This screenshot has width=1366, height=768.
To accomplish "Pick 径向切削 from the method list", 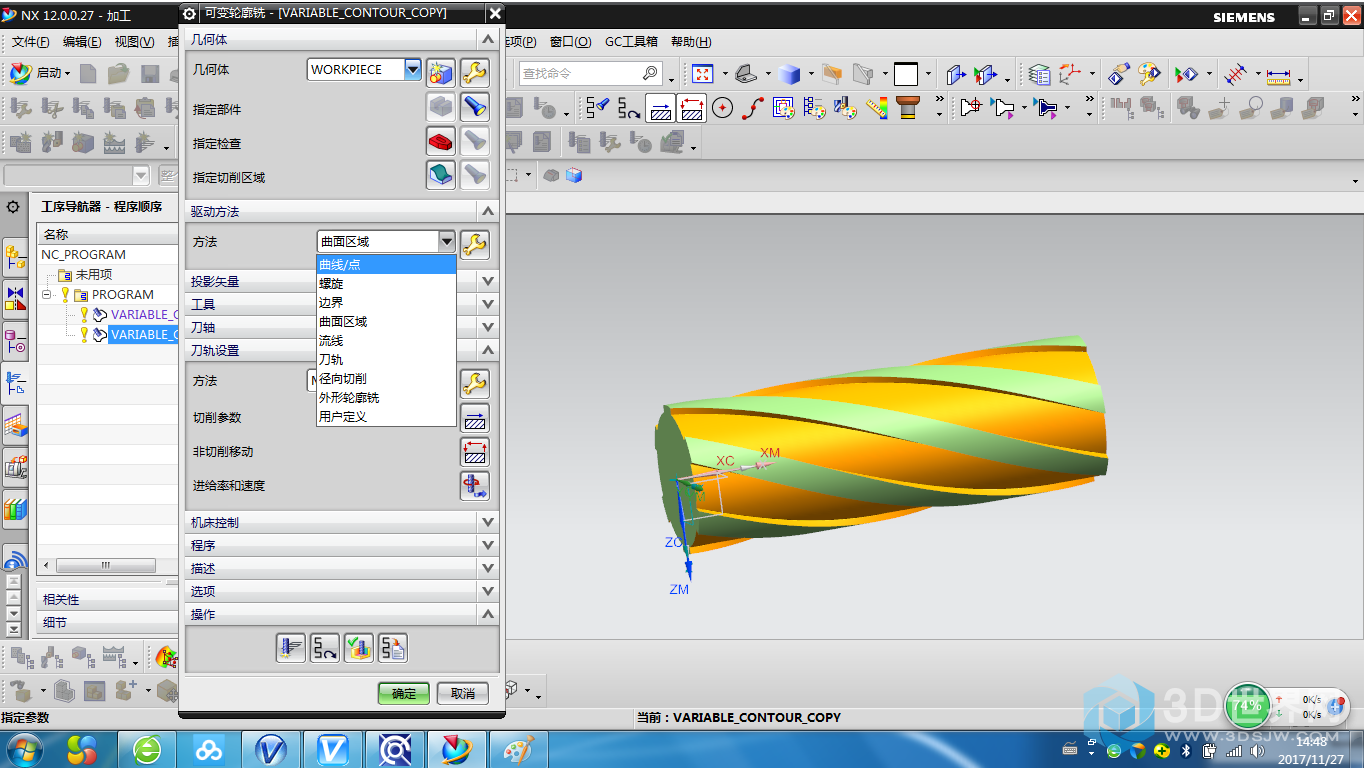I will tap(343, 379).
